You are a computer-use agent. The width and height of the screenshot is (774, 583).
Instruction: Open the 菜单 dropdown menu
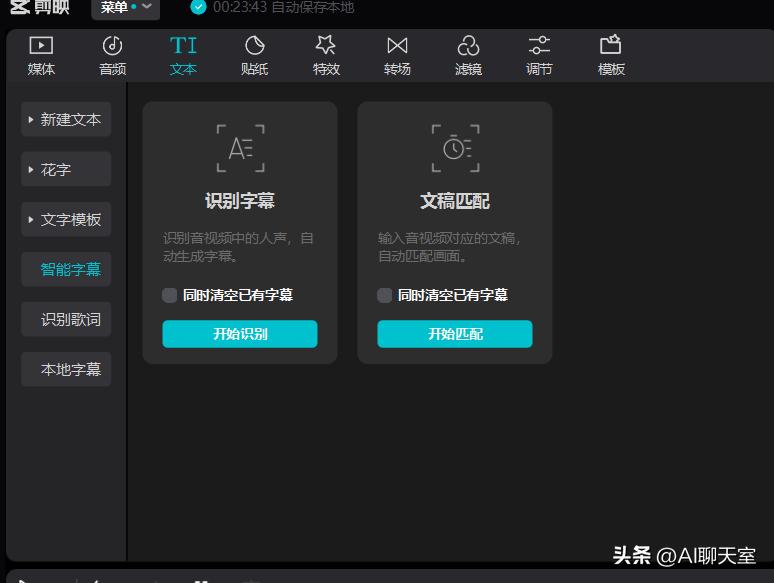[x=125, y=8]
